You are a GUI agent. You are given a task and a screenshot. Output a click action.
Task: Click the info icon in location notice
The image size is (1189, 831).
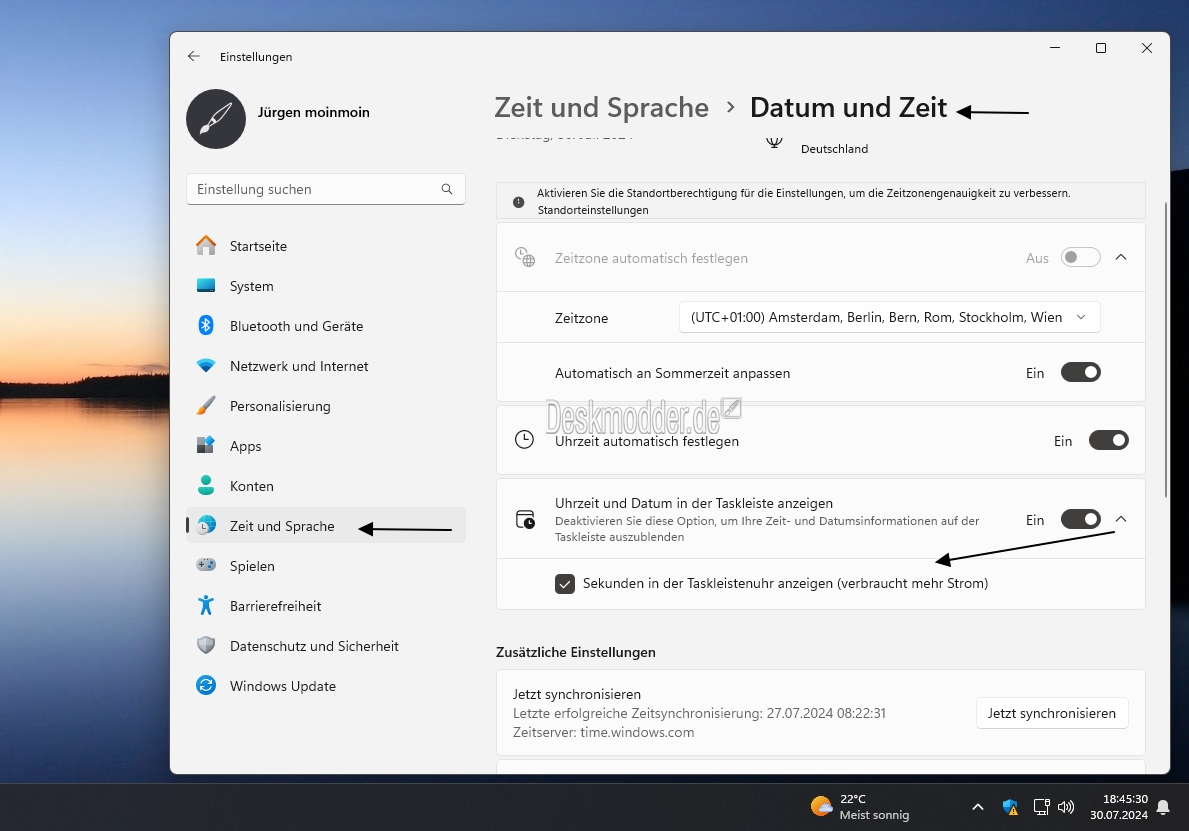click(519, 202)
